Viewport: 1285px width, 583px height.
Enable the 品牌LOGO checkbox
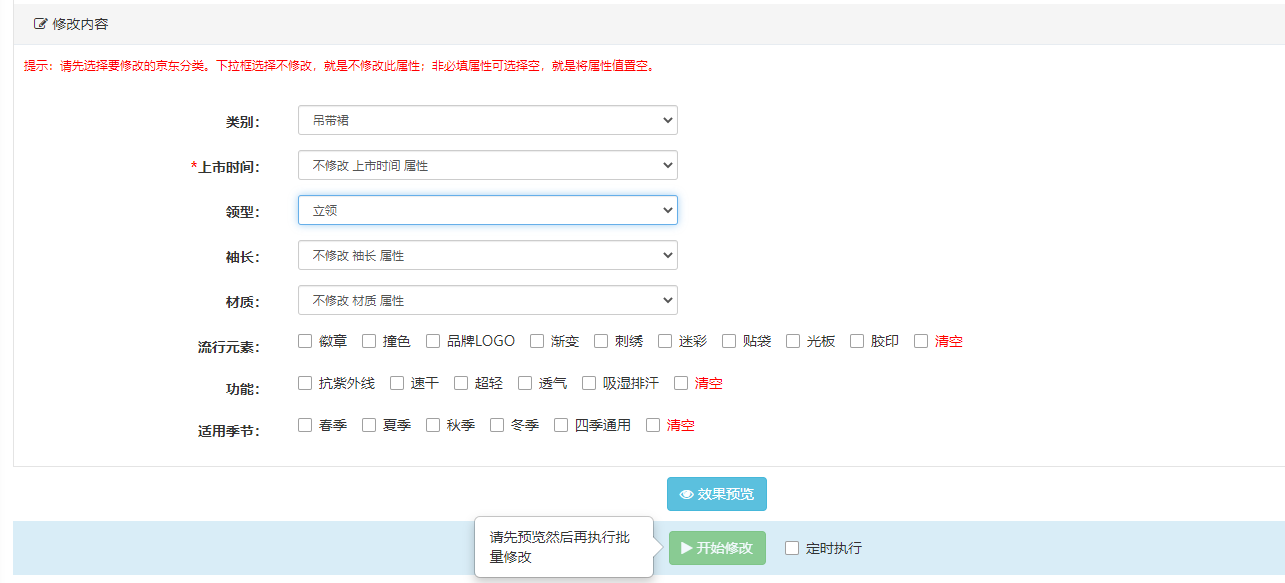point(433,341)
